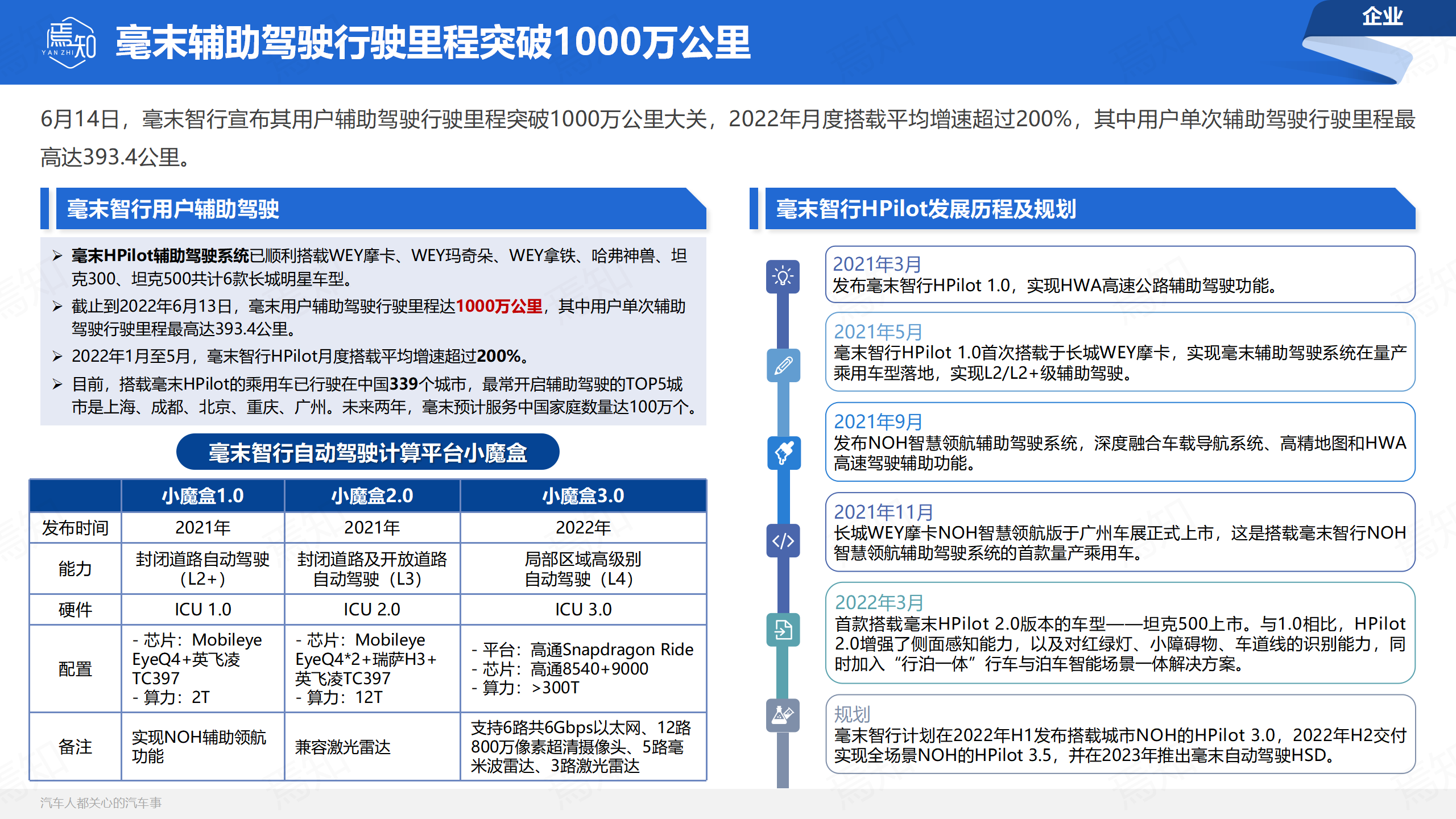Click the 规划 heading in last card

pos(851,714)
